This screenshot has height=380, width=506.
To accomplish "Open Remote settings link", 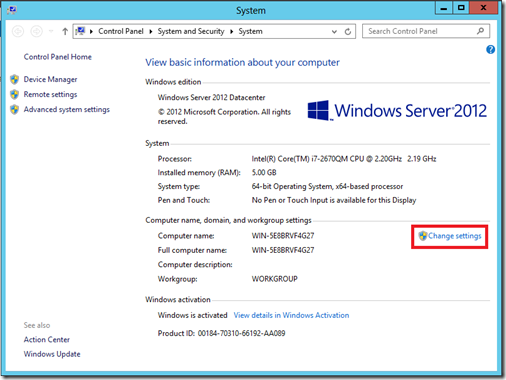I will click(x=50, y=94).
